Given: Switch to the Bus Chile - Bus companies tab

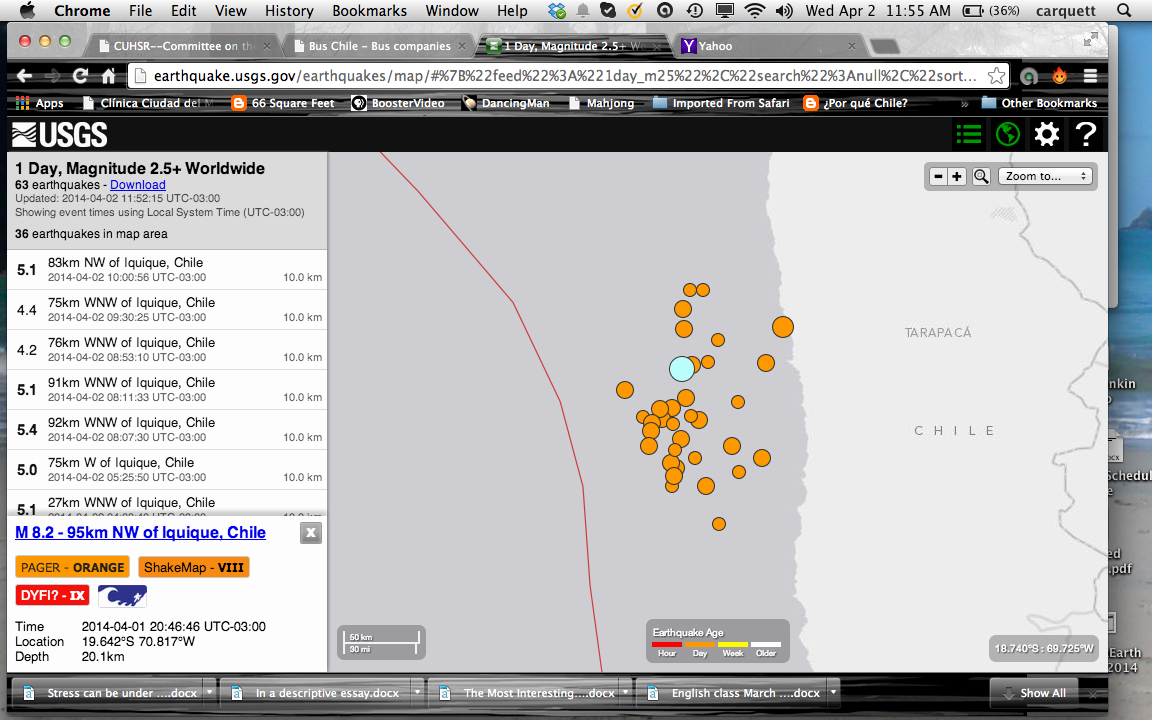Looking at the screenshot, I should pyautogui.click(x=380, y=46).
